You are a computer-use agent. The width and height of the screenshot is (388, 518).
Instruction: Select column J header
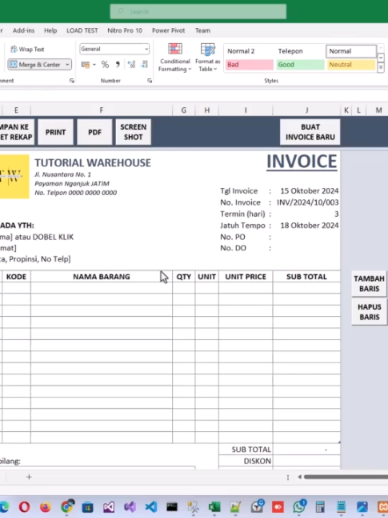tap(307, 110)
